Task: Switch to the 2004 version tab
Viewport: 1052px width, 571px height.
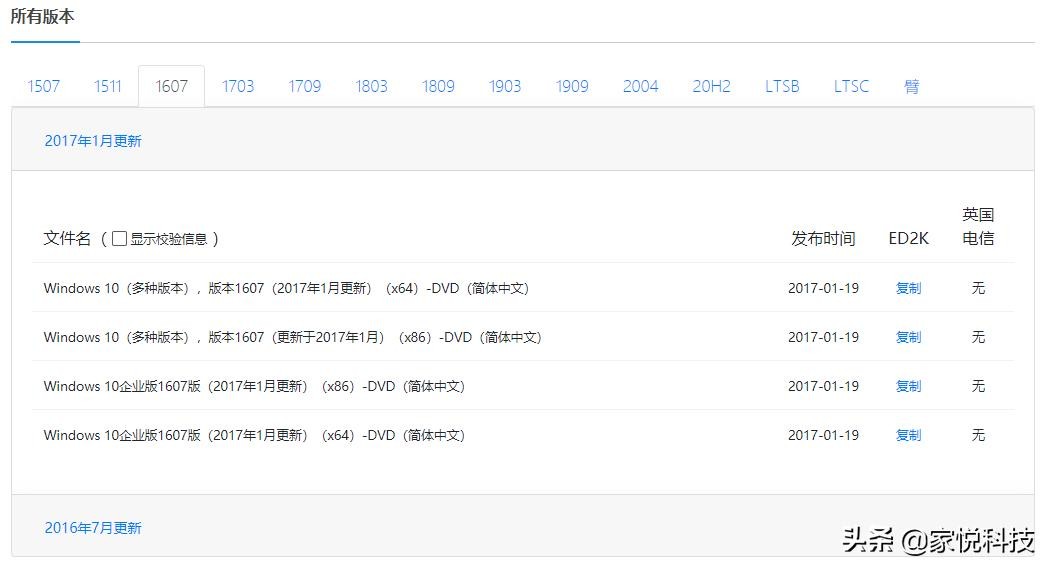Action: tap(640, 86)
